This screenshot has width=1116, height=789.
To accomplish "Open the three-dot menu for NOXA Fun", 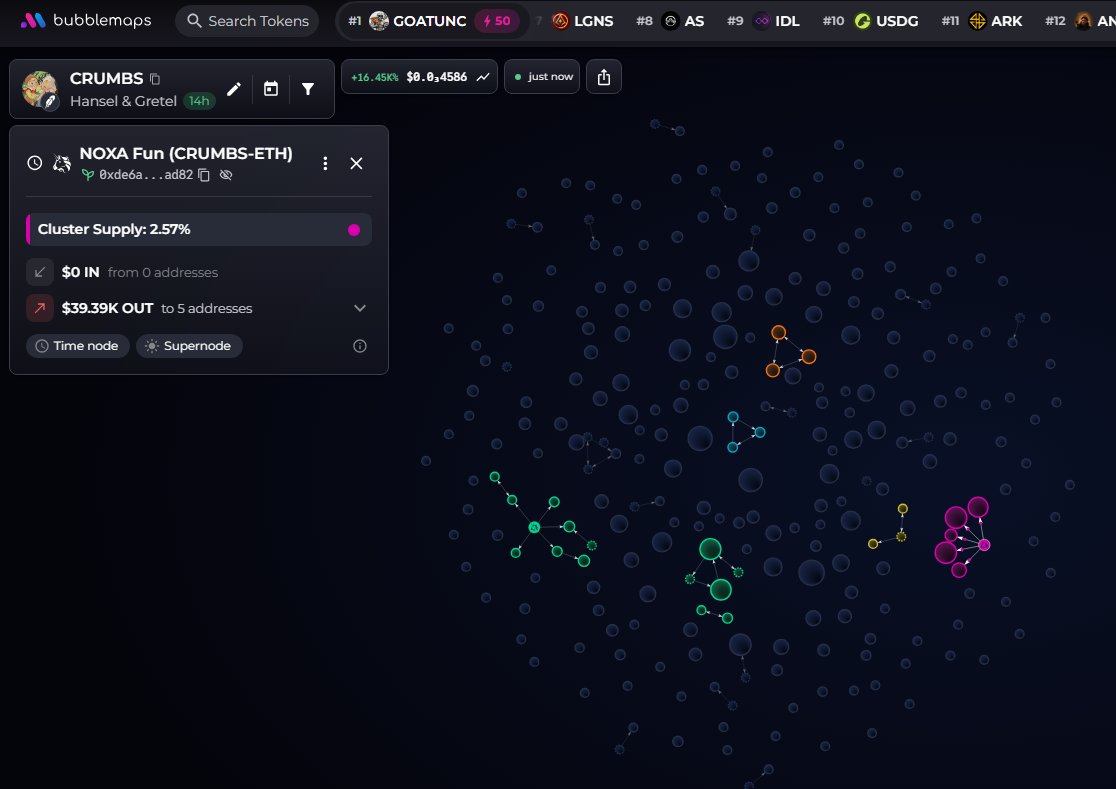I will point(325,164).
